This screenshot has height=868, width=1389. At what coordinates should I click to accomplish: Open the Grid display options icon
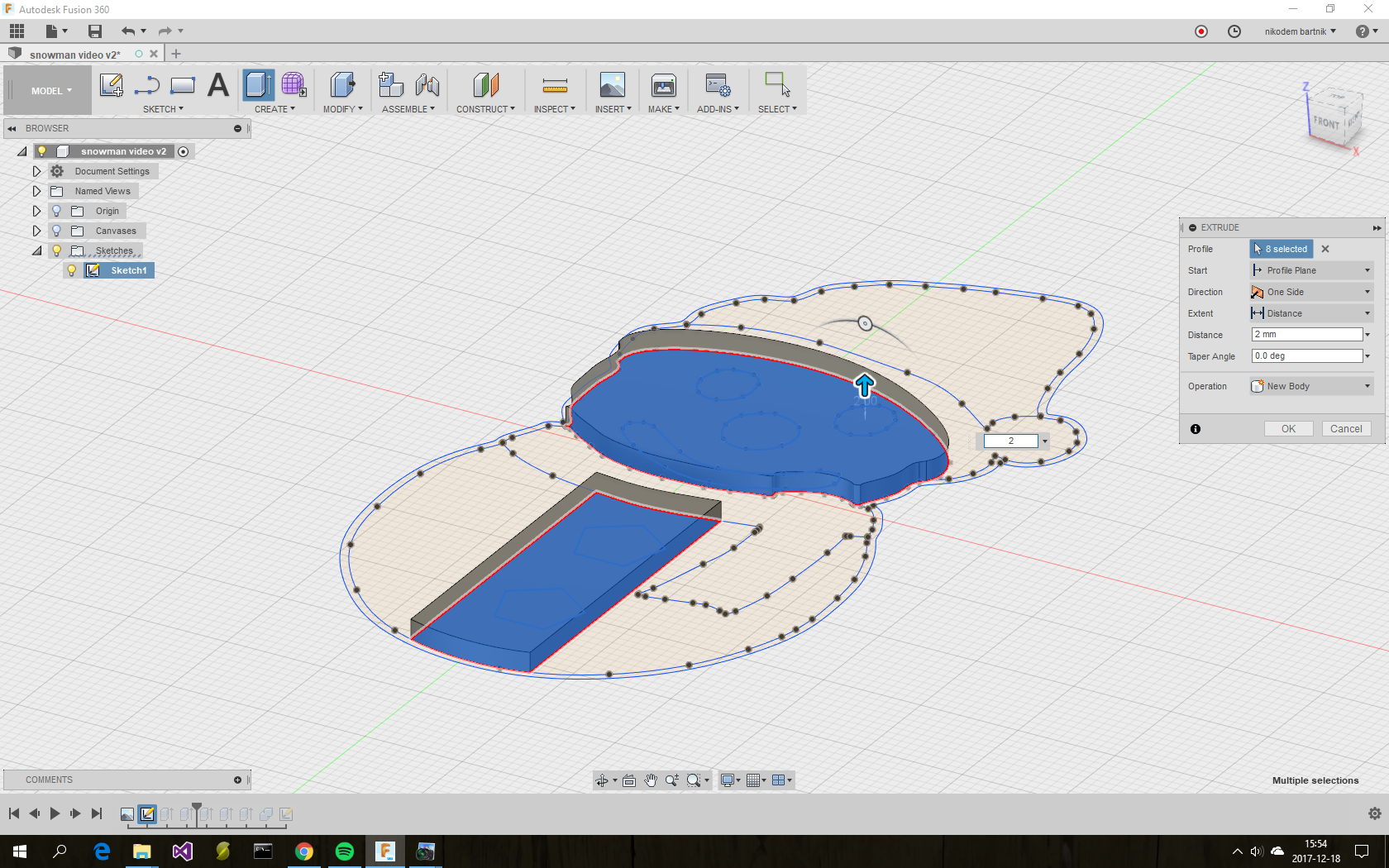point(755,780)
